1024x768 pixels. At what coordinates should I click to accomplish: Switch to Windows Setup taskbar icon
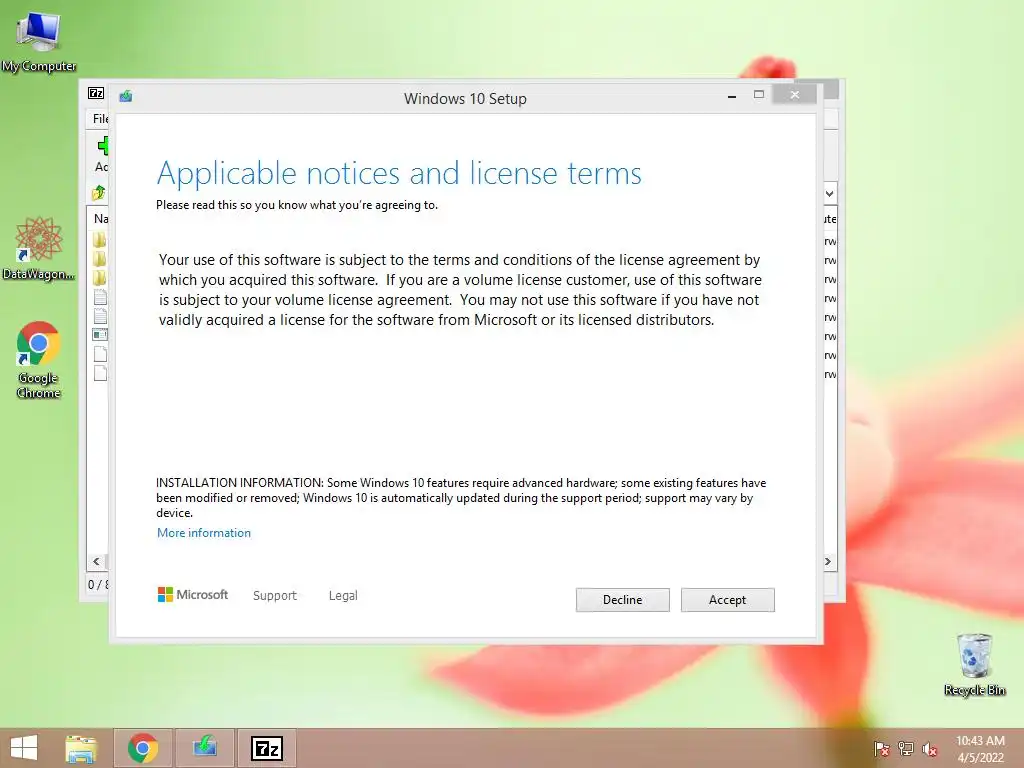205,748
